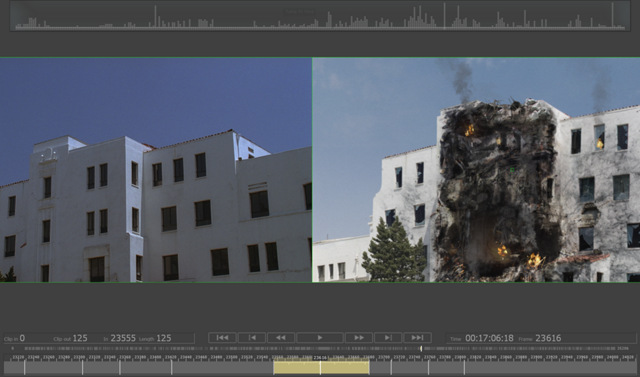Click the Frame 23616 number field
The image size is (640, 377).
coord(548,338)
